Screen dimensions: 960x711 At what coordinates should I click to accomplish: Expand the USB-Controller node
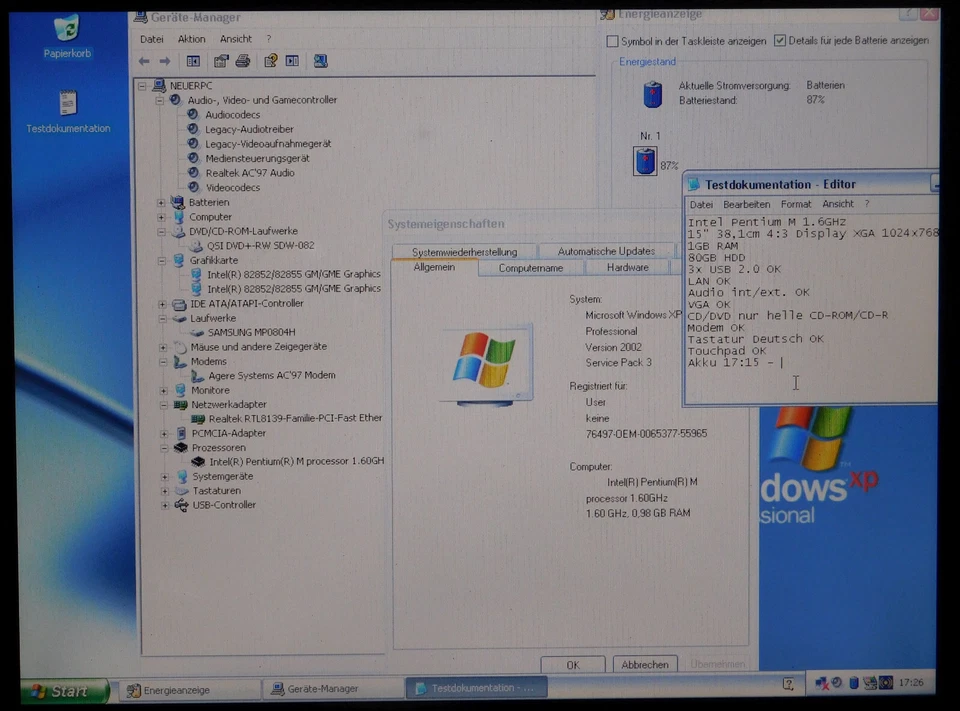165,505
